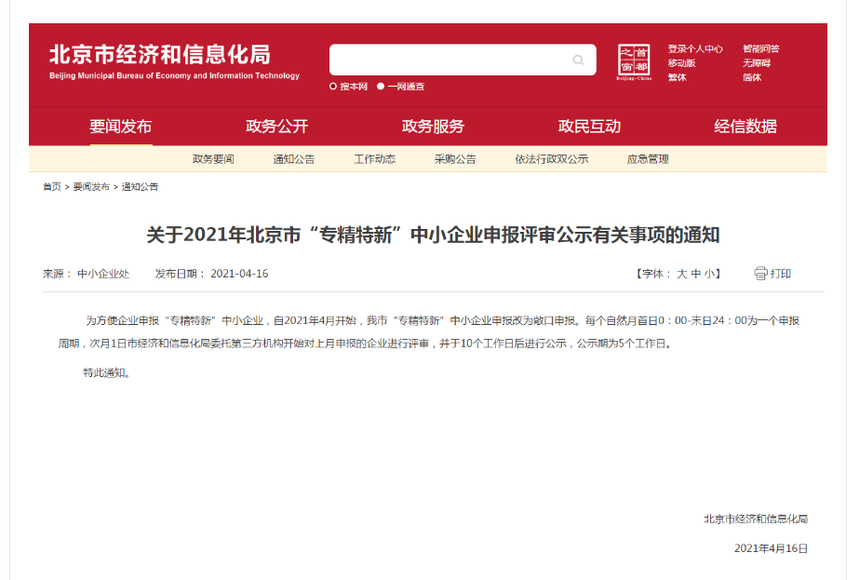
Task: Open the 应急管理 submenu item
Action: (x=648, y=159)
